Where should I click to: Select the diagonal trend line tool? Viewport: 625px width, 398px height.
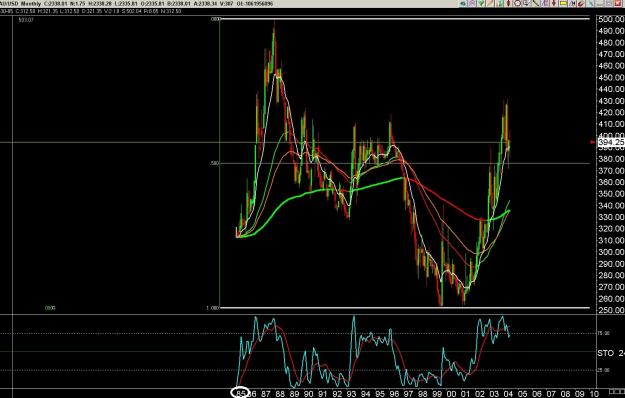click(x=535, y=4)
